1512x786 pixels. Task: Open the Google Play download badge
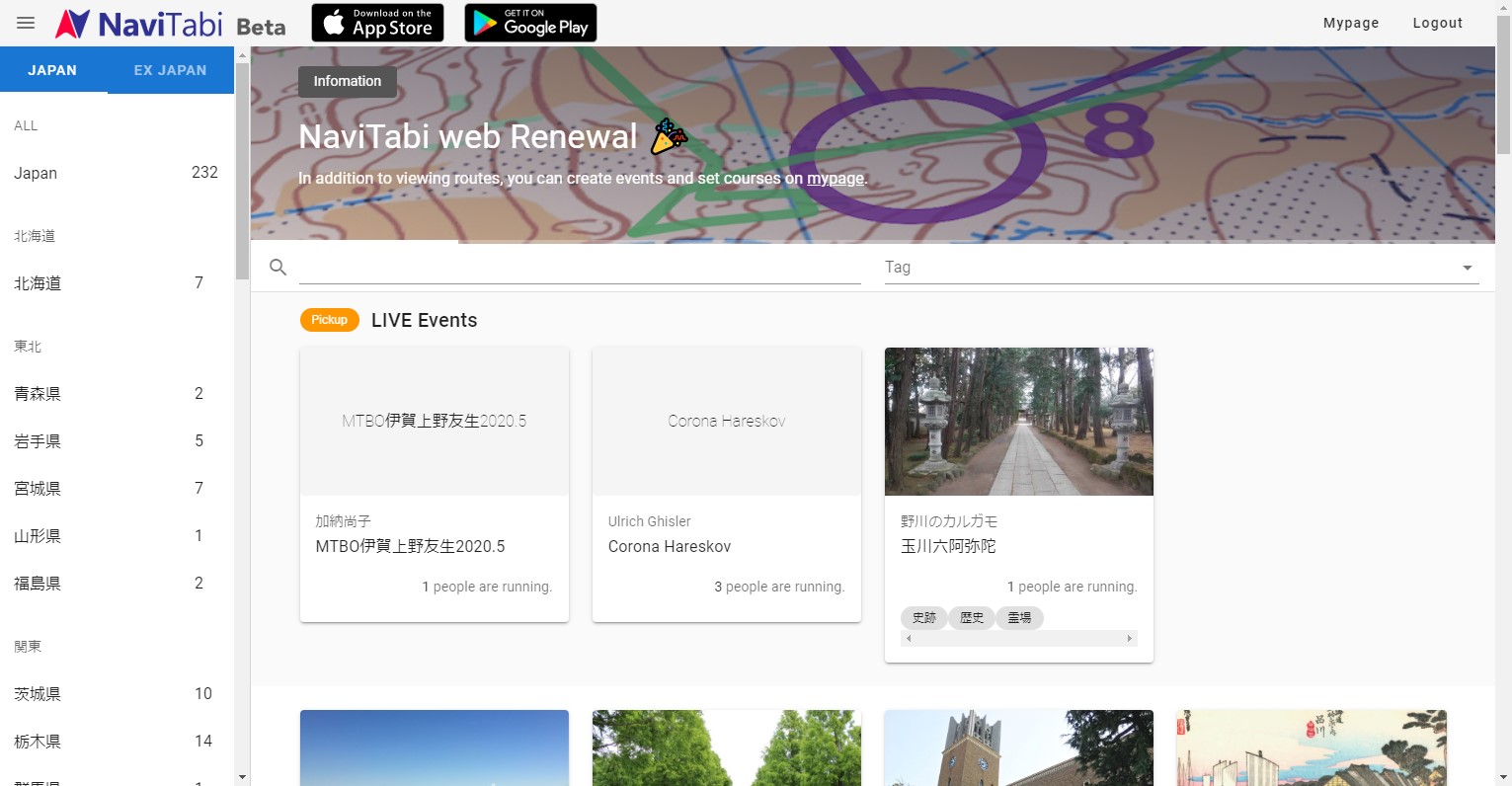pos(530,23)
